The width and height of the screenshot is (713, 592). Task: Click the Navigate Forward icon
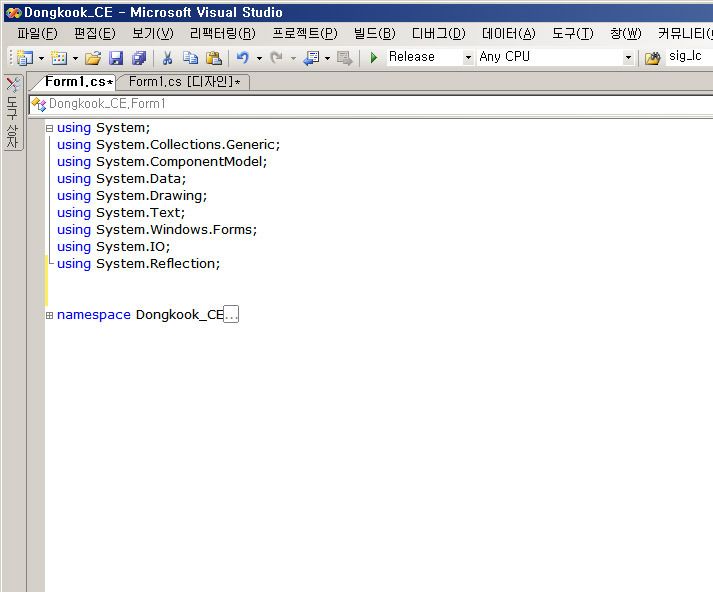tap(345, 58)
